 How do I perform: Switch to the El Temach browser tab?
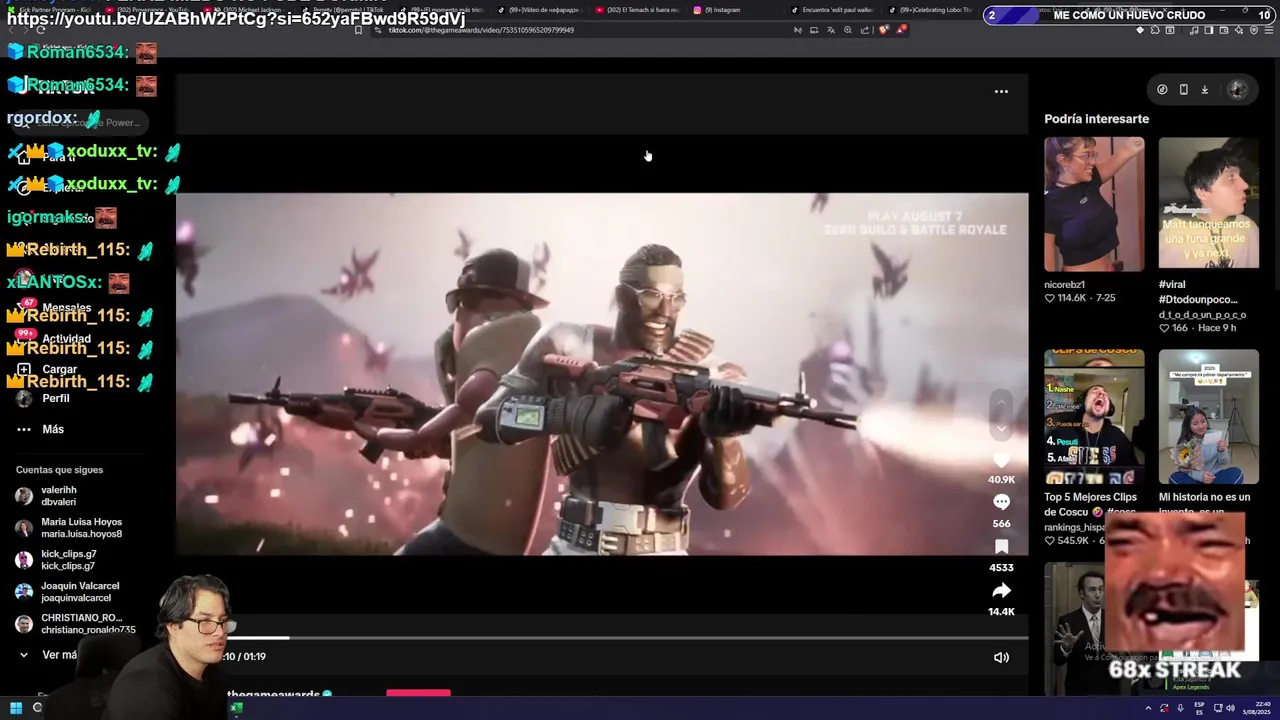(637, 10)
